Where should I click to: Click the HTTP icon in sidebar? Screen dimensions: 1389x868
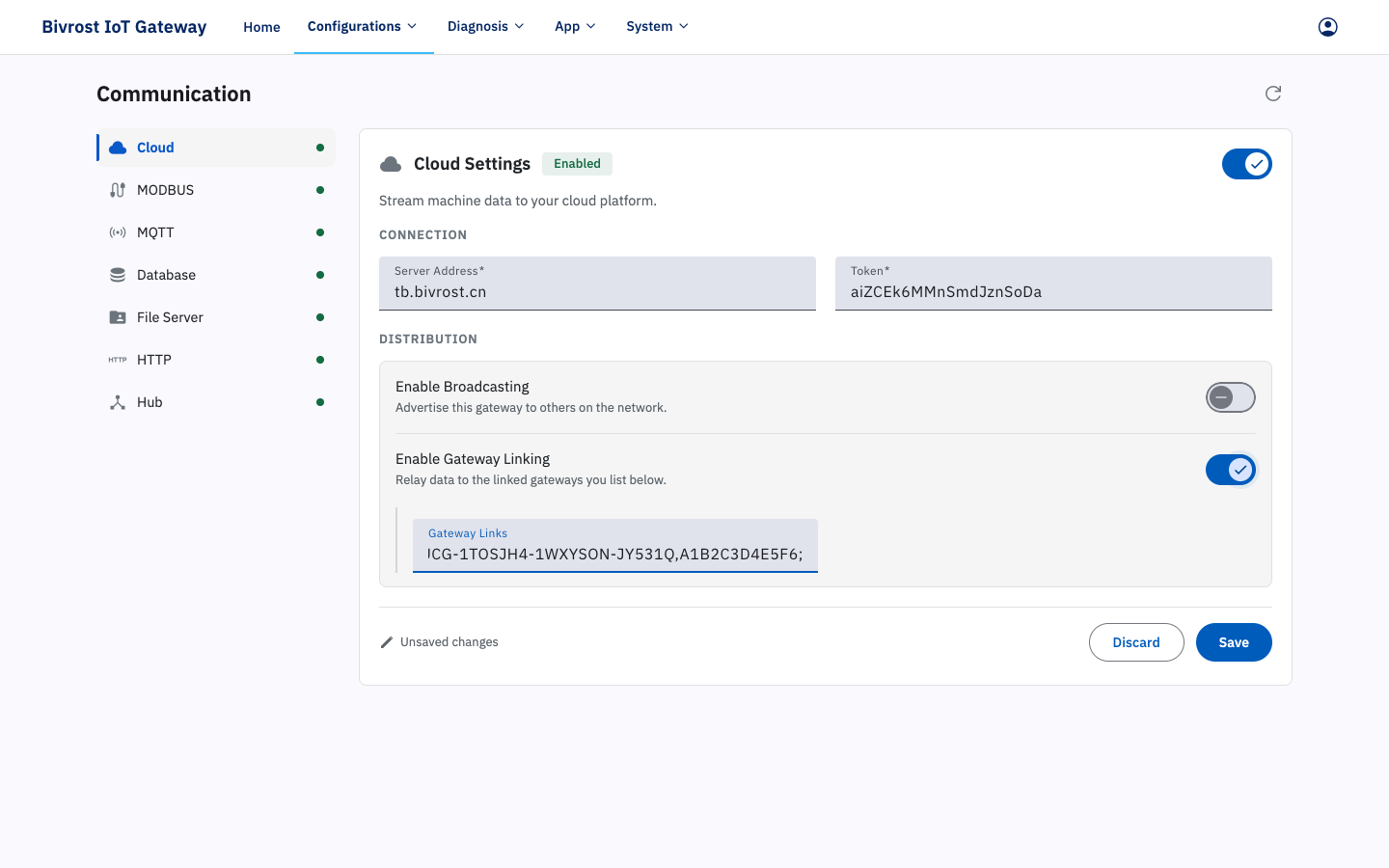118,360
